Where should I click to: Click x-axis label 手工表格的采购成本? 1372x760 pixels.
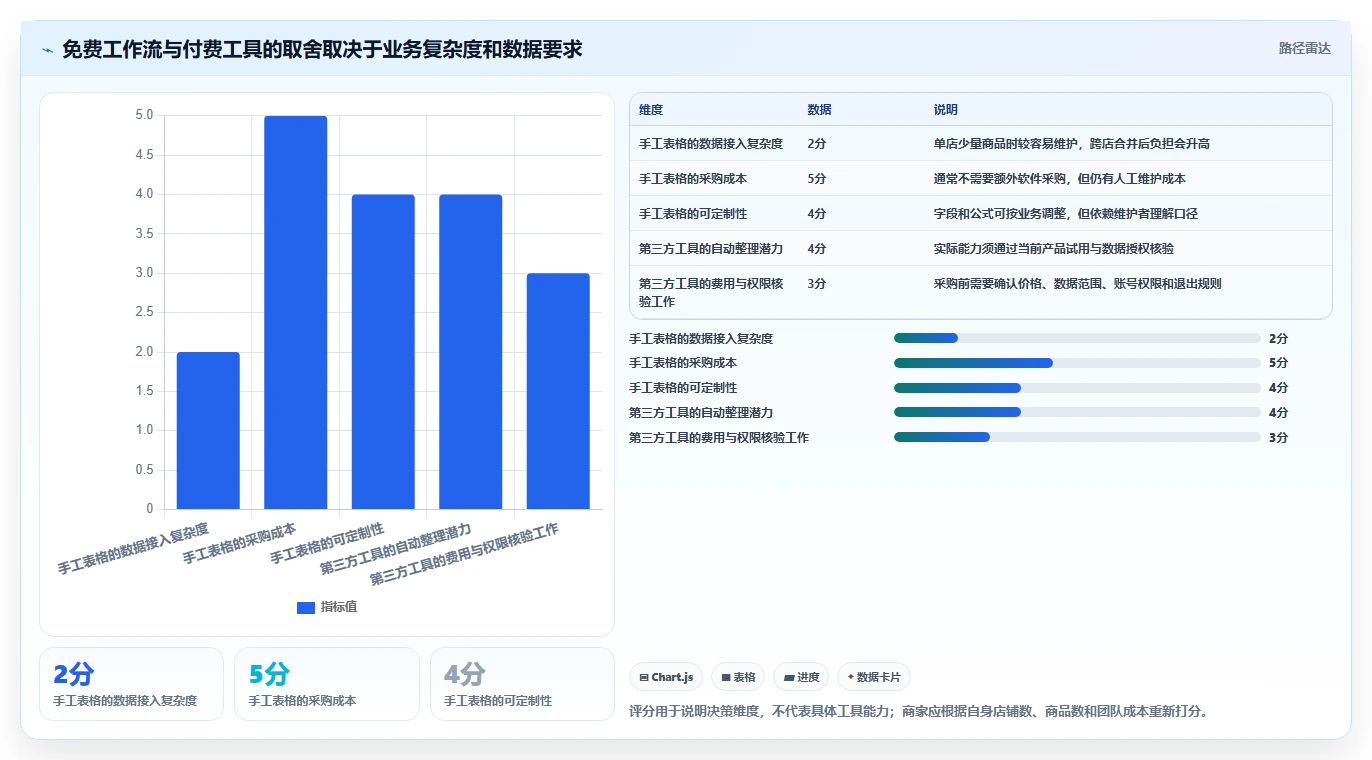click(x=240, y=543)
